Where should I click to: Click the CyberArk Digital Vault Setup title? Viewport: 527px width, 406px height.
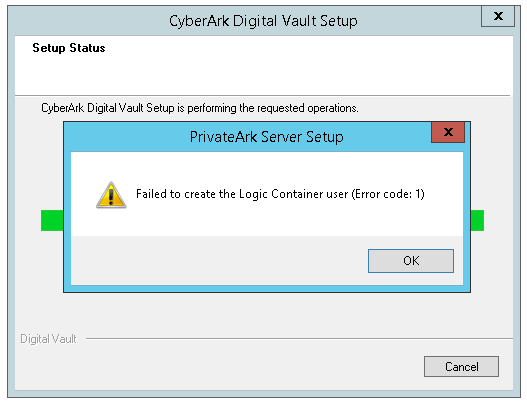pyautogui.click(x=263, y=21)
